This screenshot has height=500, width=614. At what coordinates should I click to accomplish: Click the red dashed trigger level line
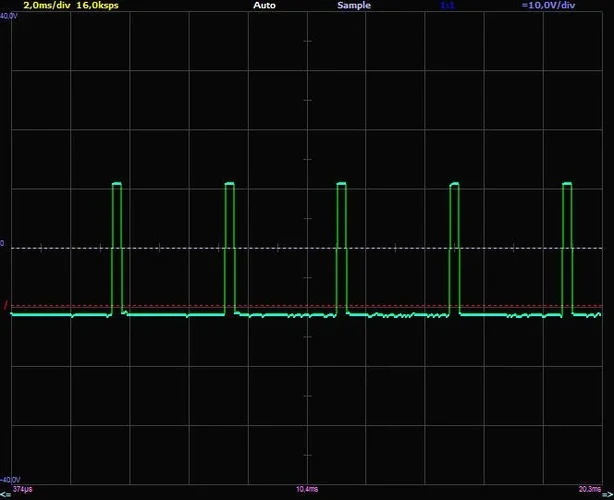point(300,306)
